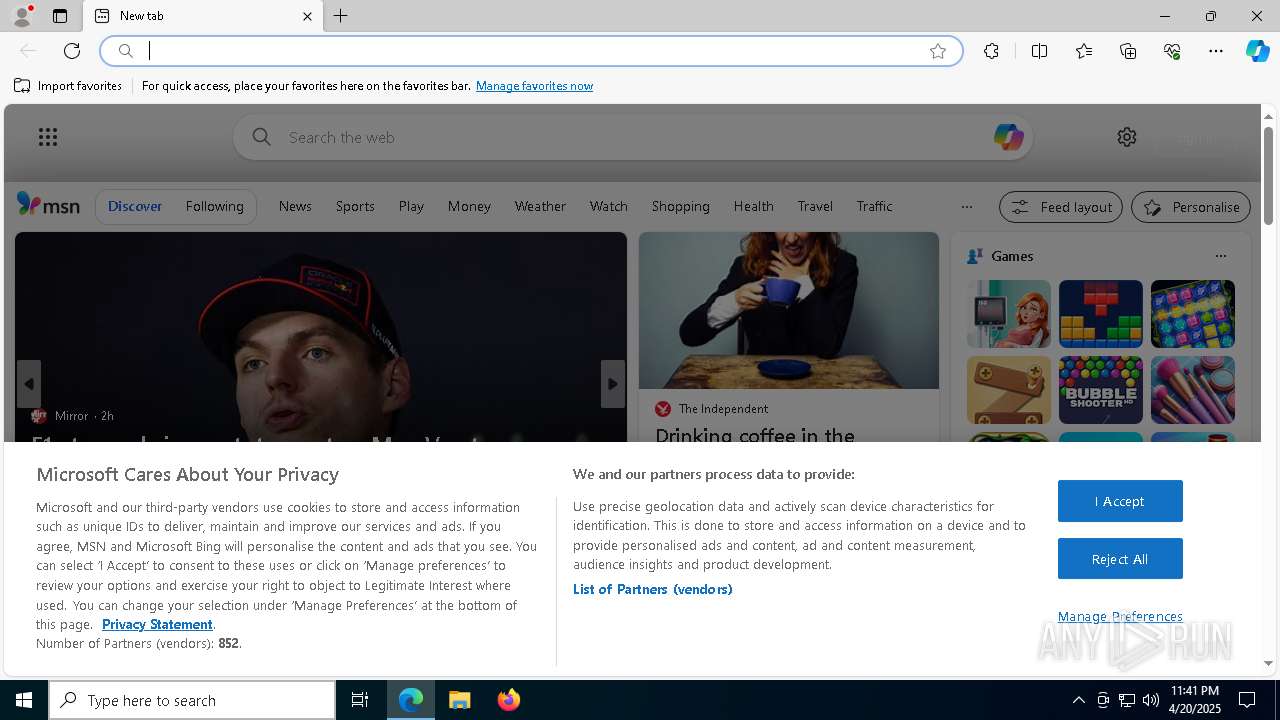Open the browser profile icon
Screen dimensions: 1280x720
pos(21,16)
